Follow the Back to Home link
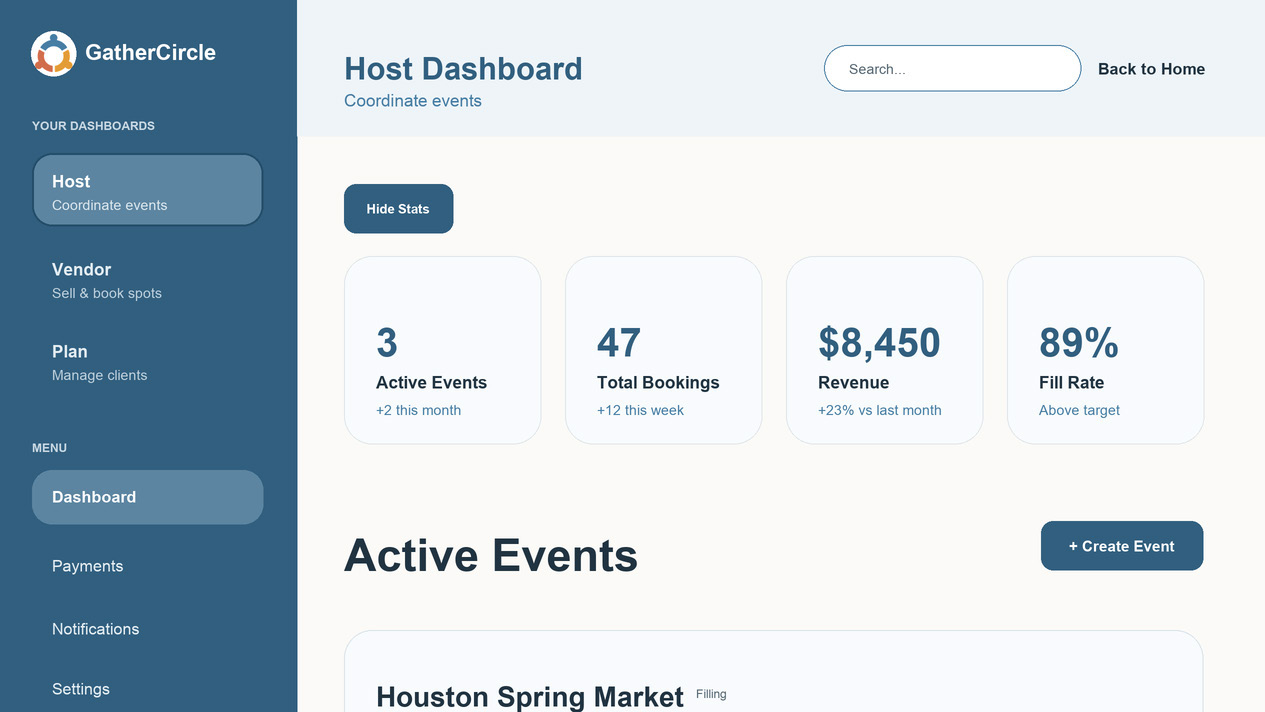The width and height of the screenshot is (1265, 712). pyautogui.click(x=1151, y=69)
